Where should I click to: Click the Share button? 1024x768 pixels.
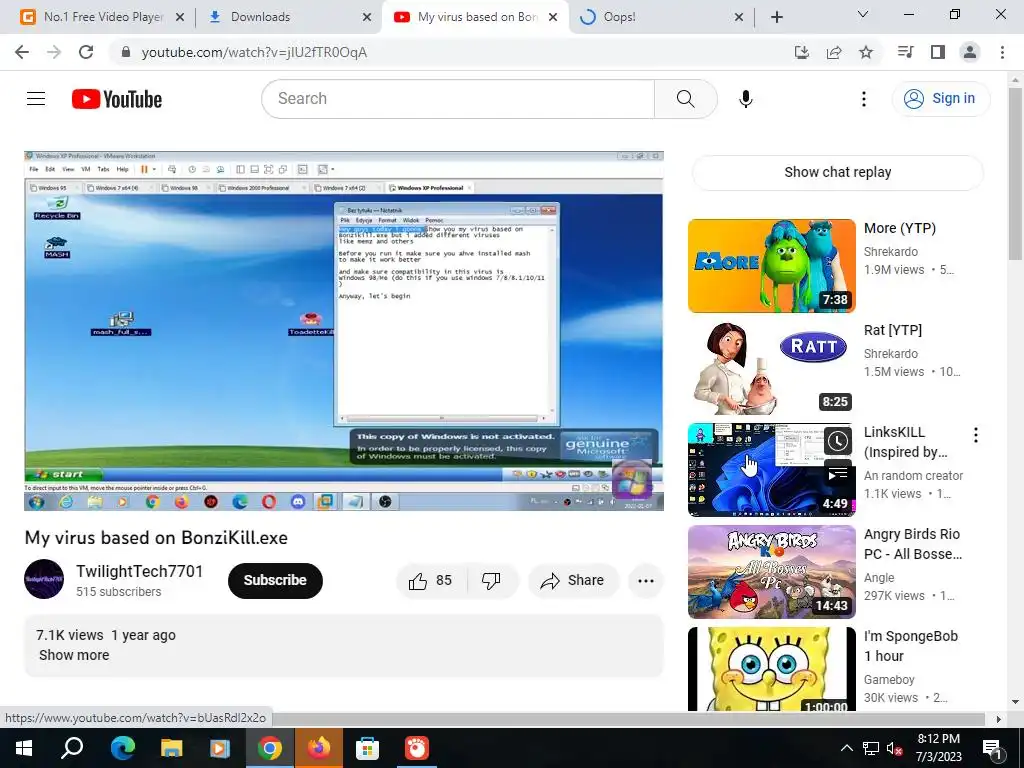pyautogui.click(x=573, y=580)
